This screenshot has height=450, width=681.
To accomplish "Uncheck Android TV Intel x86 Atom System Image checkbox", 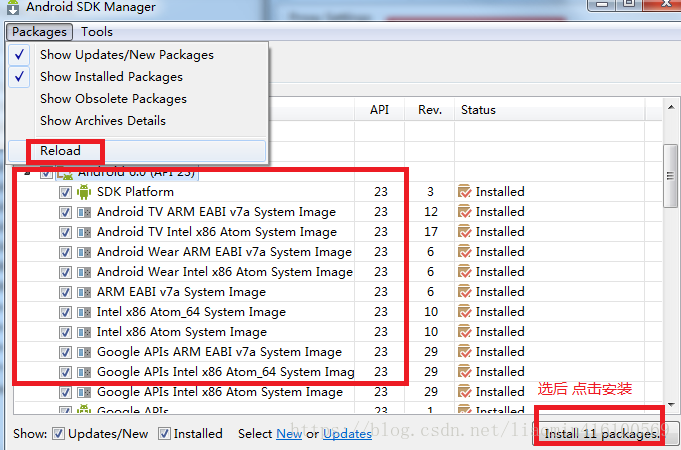I will (65, 232).
